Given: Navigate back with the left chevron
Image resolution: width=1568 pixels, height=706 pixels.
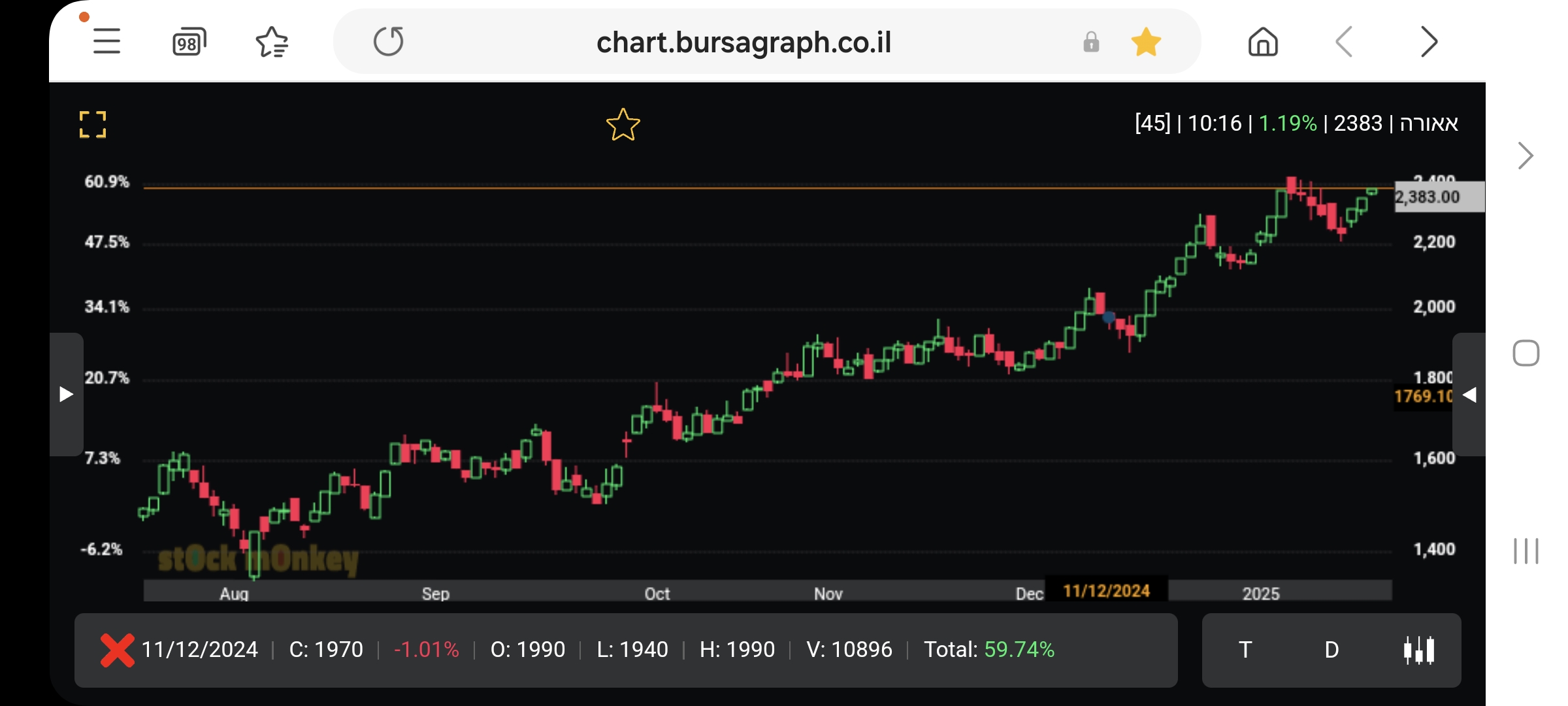Looking at the screenshot, I should [1345, 42].
